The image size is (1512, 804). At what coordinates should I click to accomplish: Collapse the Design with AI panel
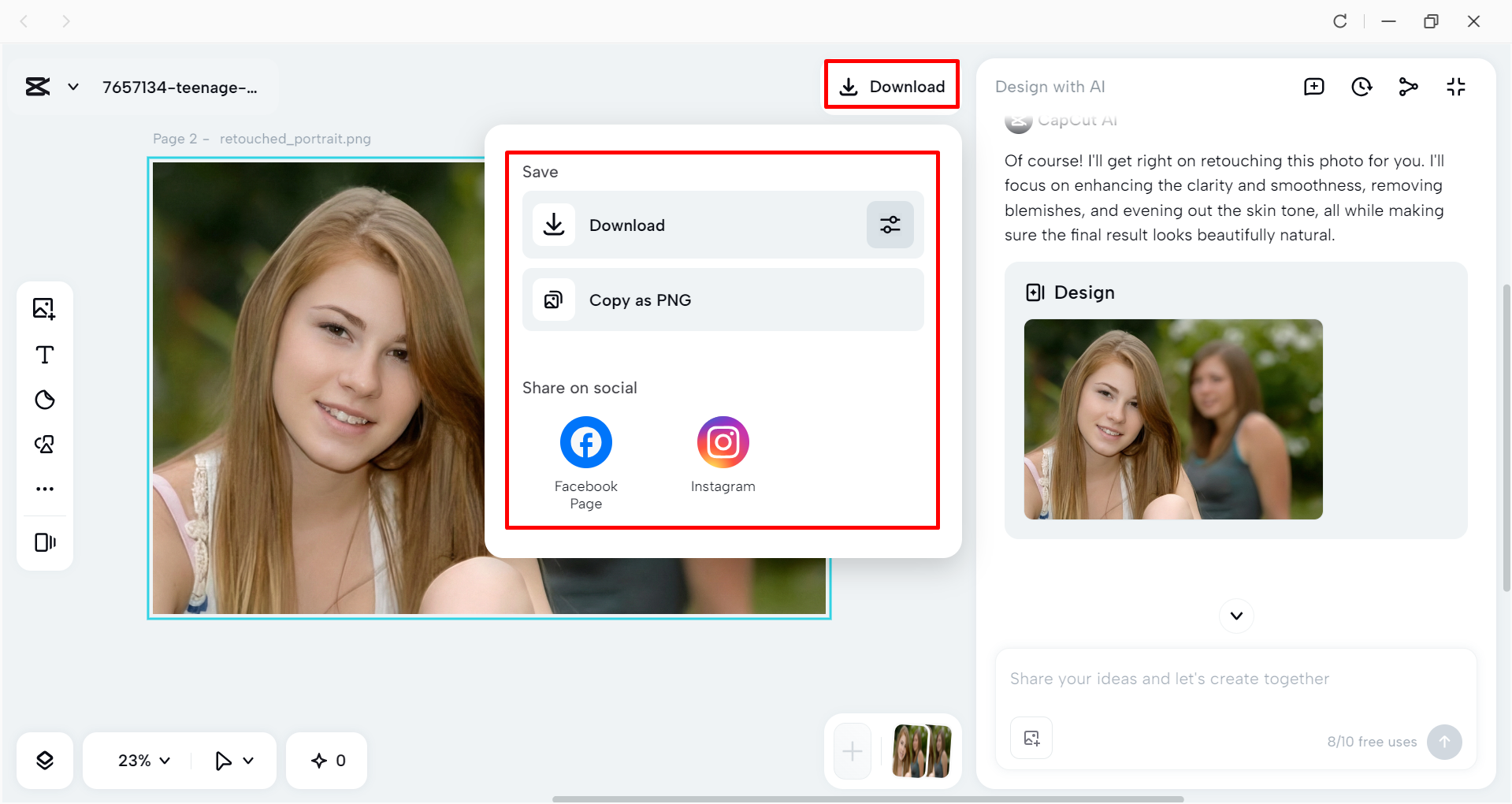pos(1456,87)
